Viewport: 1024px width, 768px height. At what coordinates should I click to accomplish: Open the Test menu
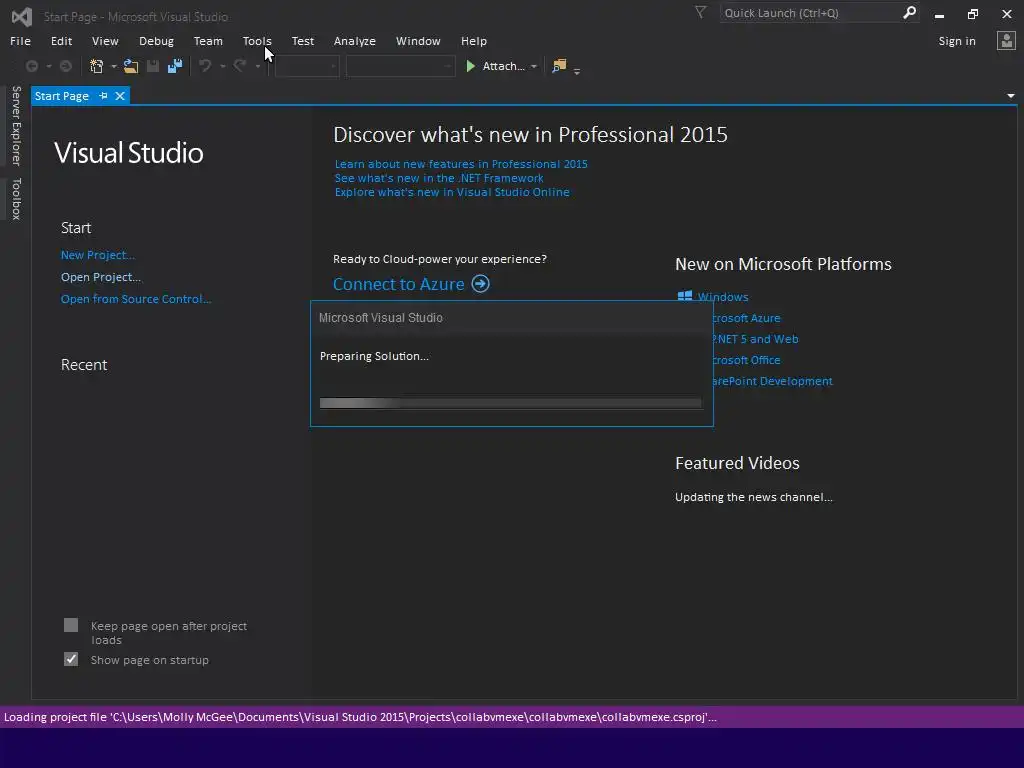click(x=302, y=40)
